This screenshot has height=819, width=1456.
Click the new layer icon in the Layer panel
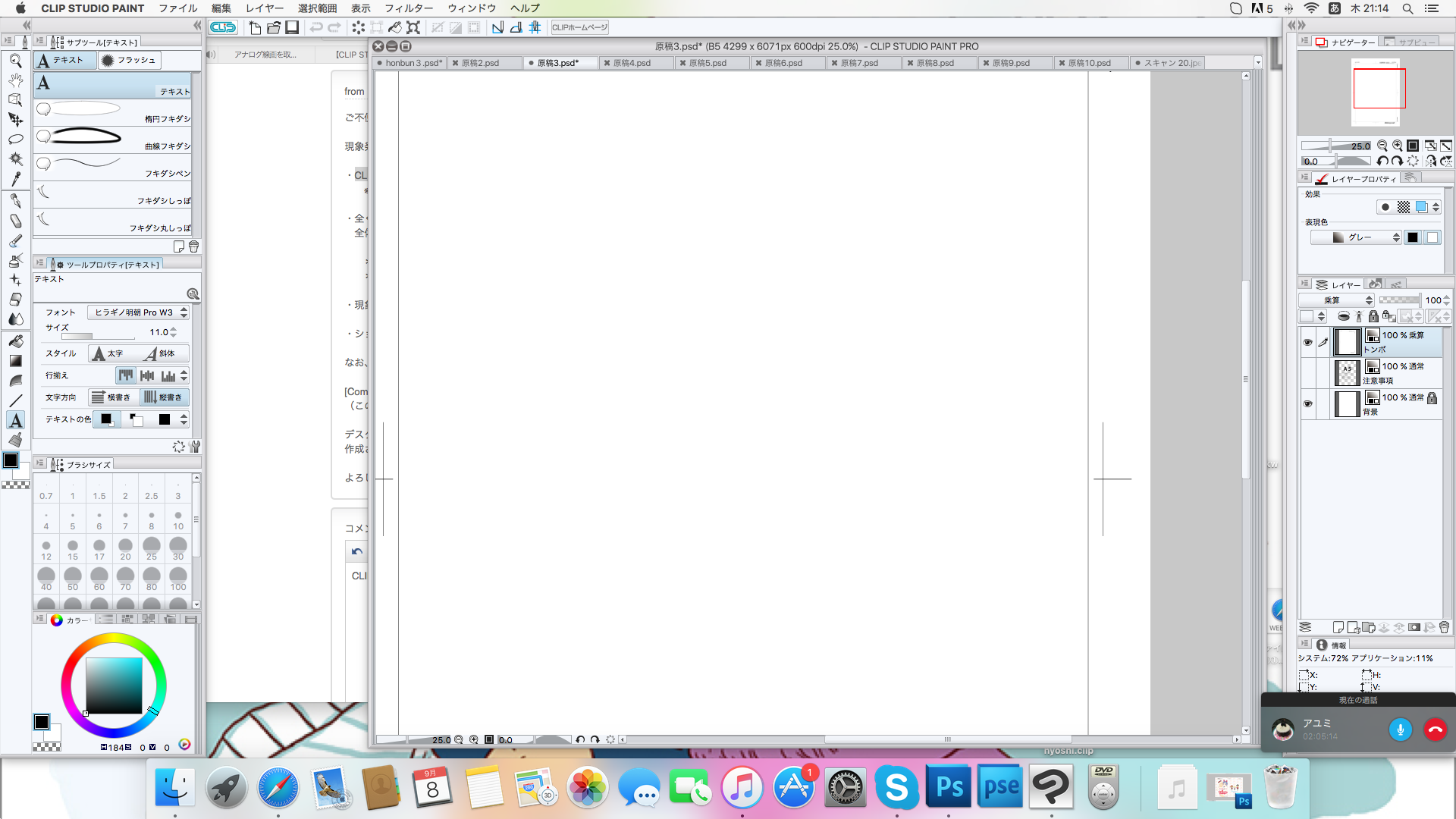(x=1338, y=627)
